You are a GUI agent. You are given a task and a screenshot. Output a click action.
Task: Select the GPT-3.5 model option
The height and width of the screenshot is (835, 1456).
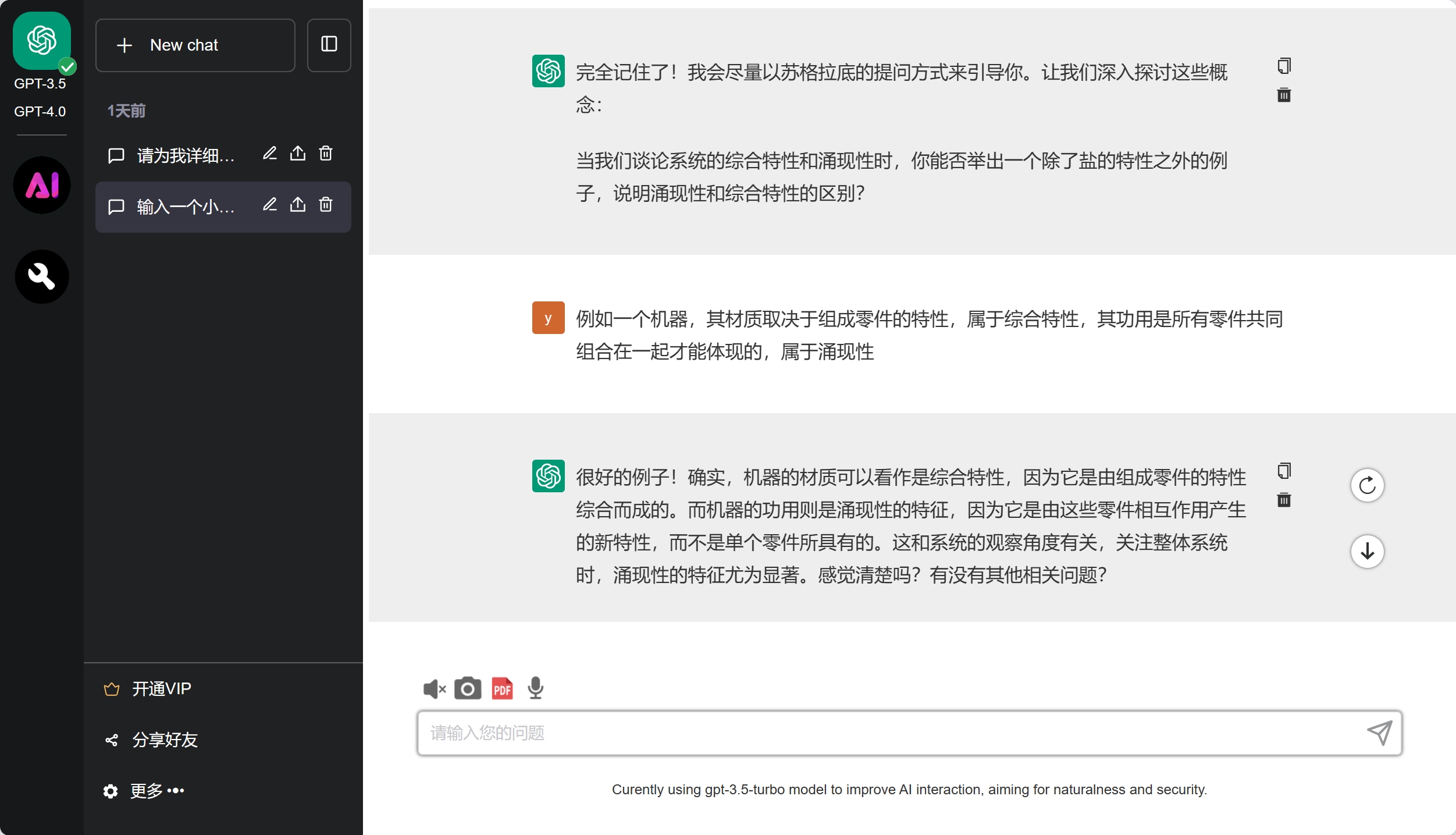tap(40, 83)
